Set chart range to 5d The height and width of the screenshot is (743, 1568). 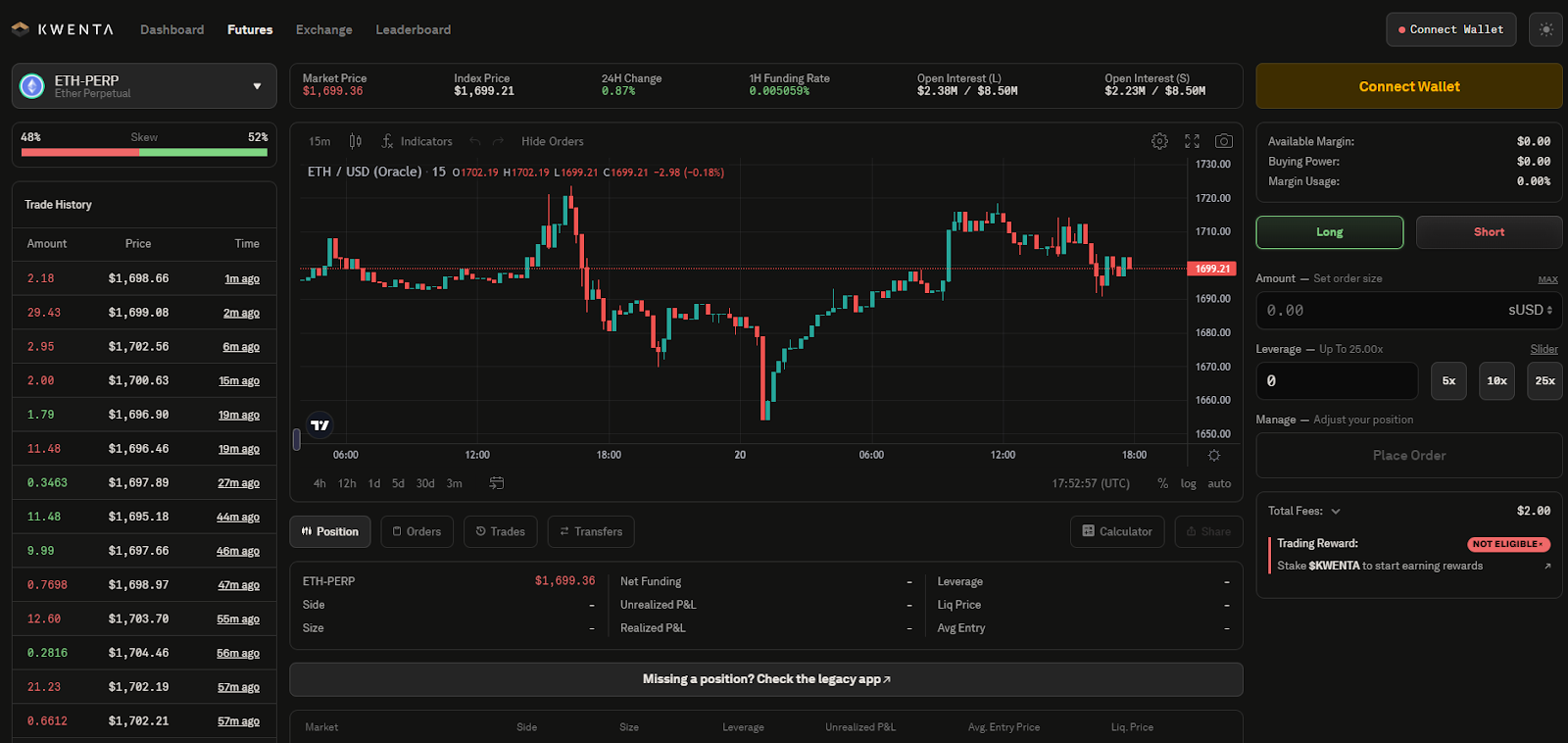click(x=398, y=483)
